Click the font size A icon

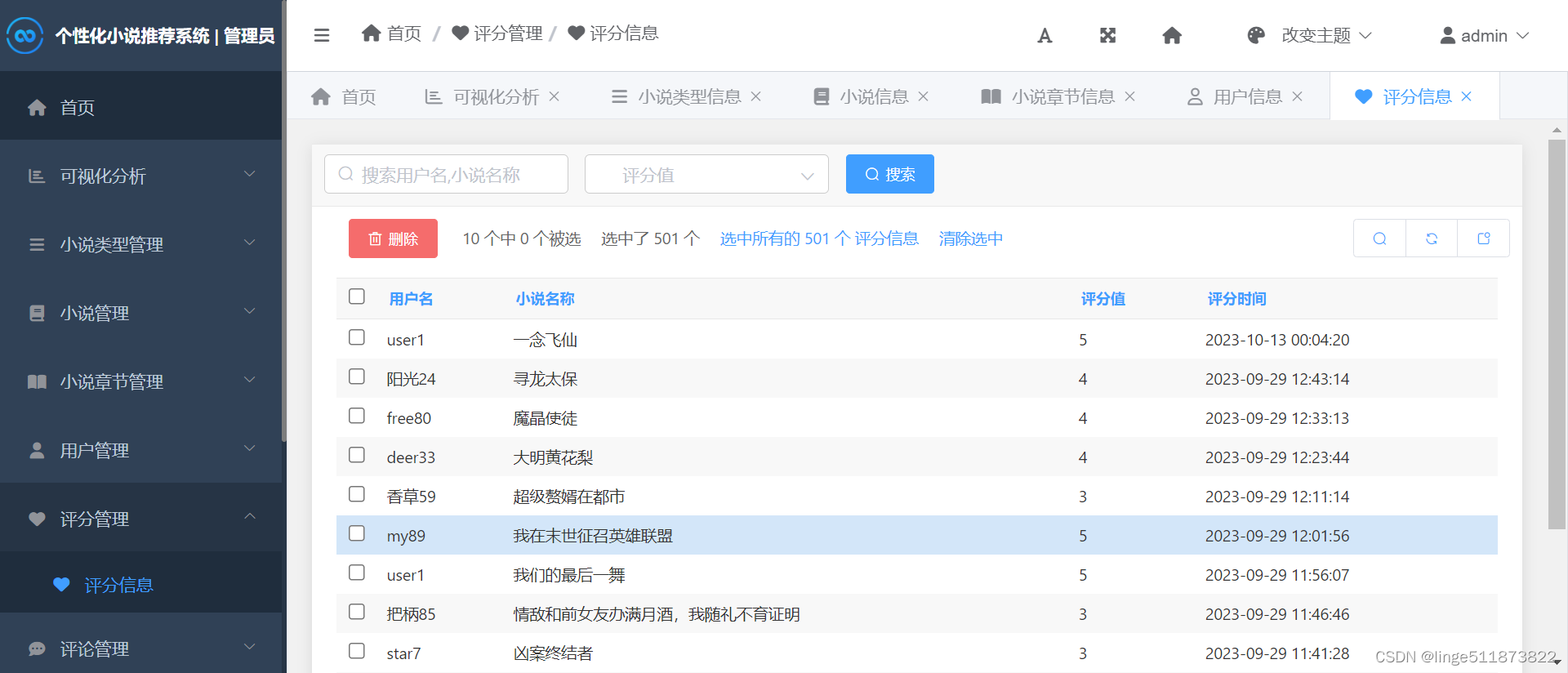point(1045,35)
